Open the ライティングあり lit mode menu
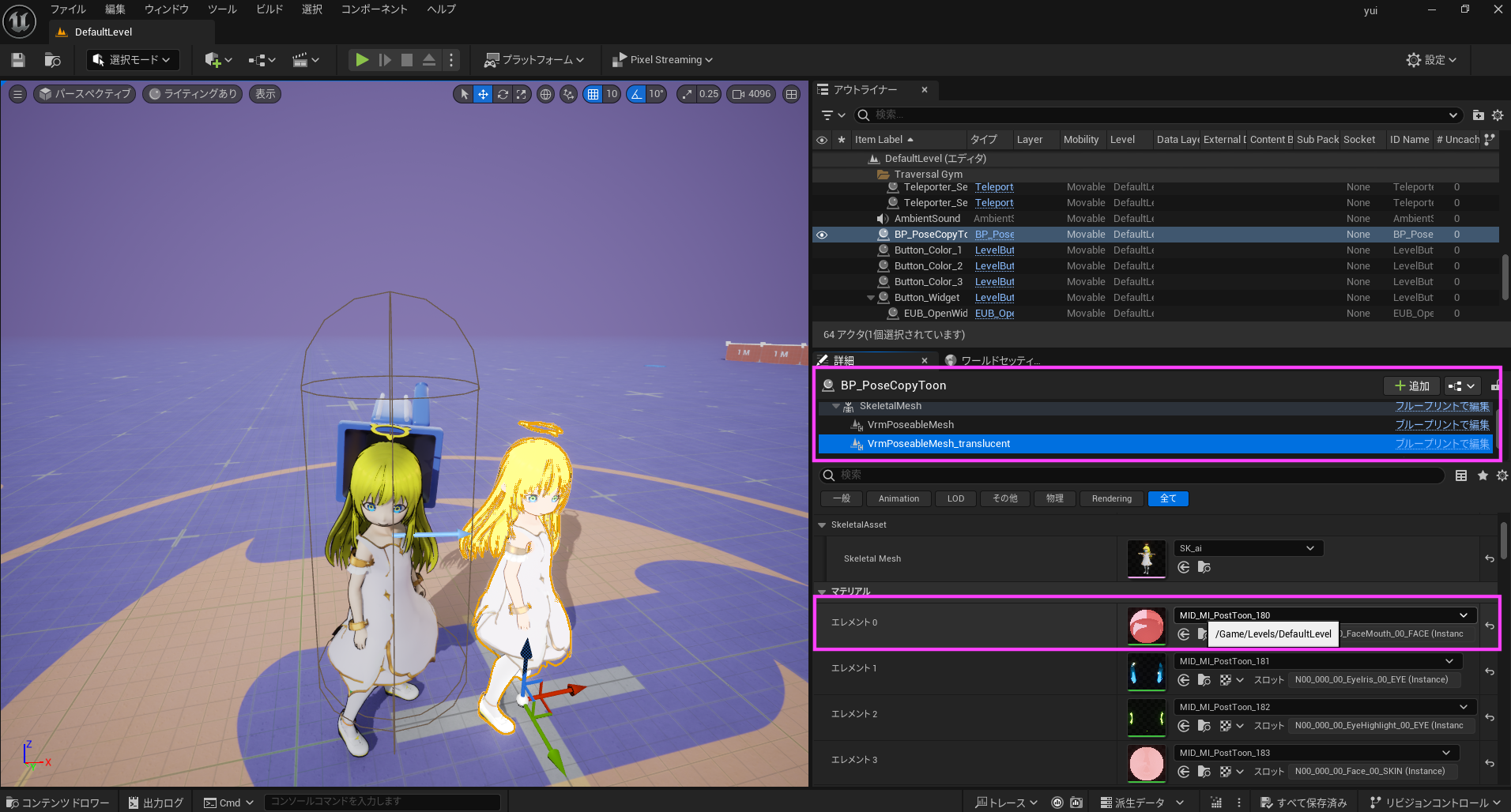Image resolution: width=1511 pixels, height=812 pixels. point(193,94)
